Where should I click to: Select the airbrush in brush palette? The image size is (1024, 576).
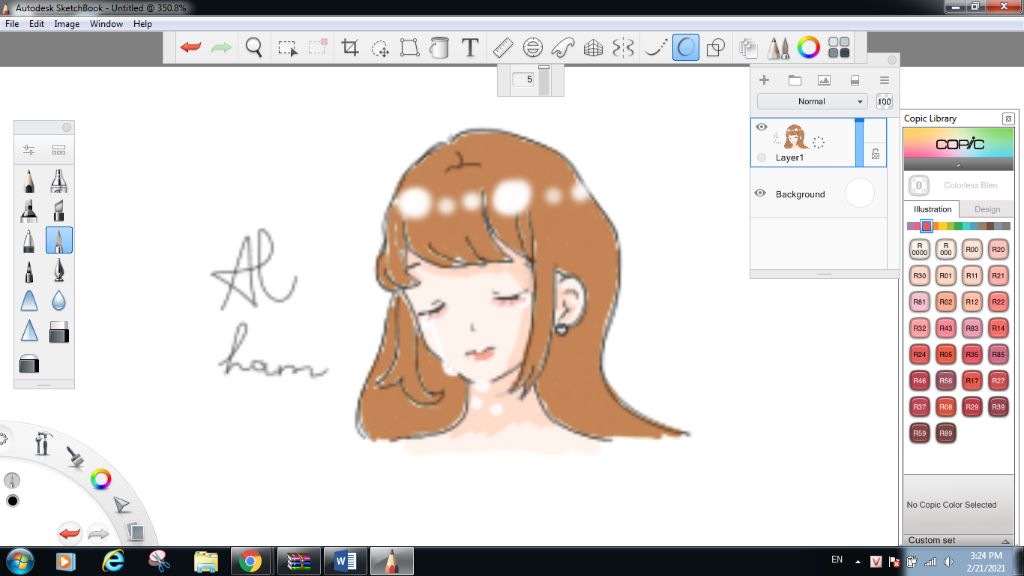pyautogui.click(x=59, y=181)
